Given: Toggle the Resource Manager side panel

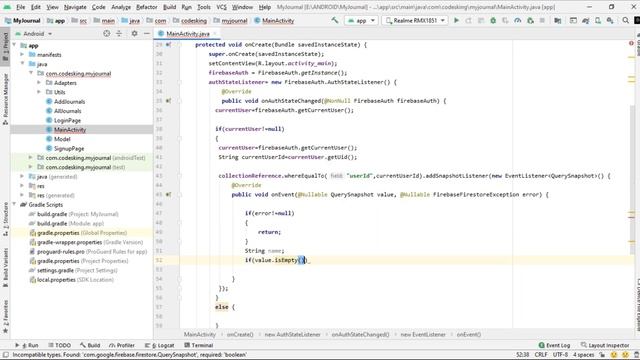Looking at the screenshot, I should 5,99.
